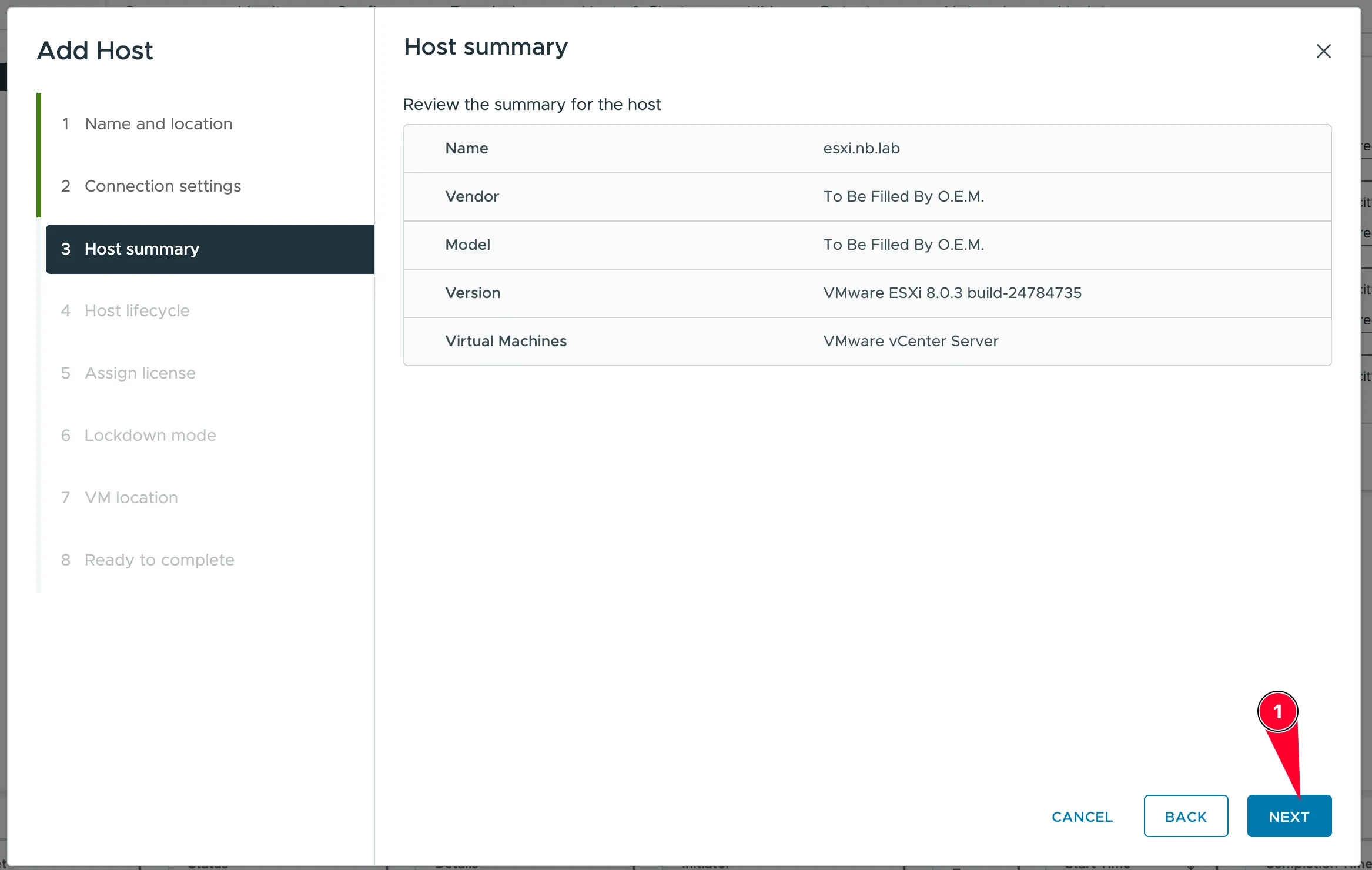Click the VMware vCenter Server value

pyautogui.click(x=911, y=341)
